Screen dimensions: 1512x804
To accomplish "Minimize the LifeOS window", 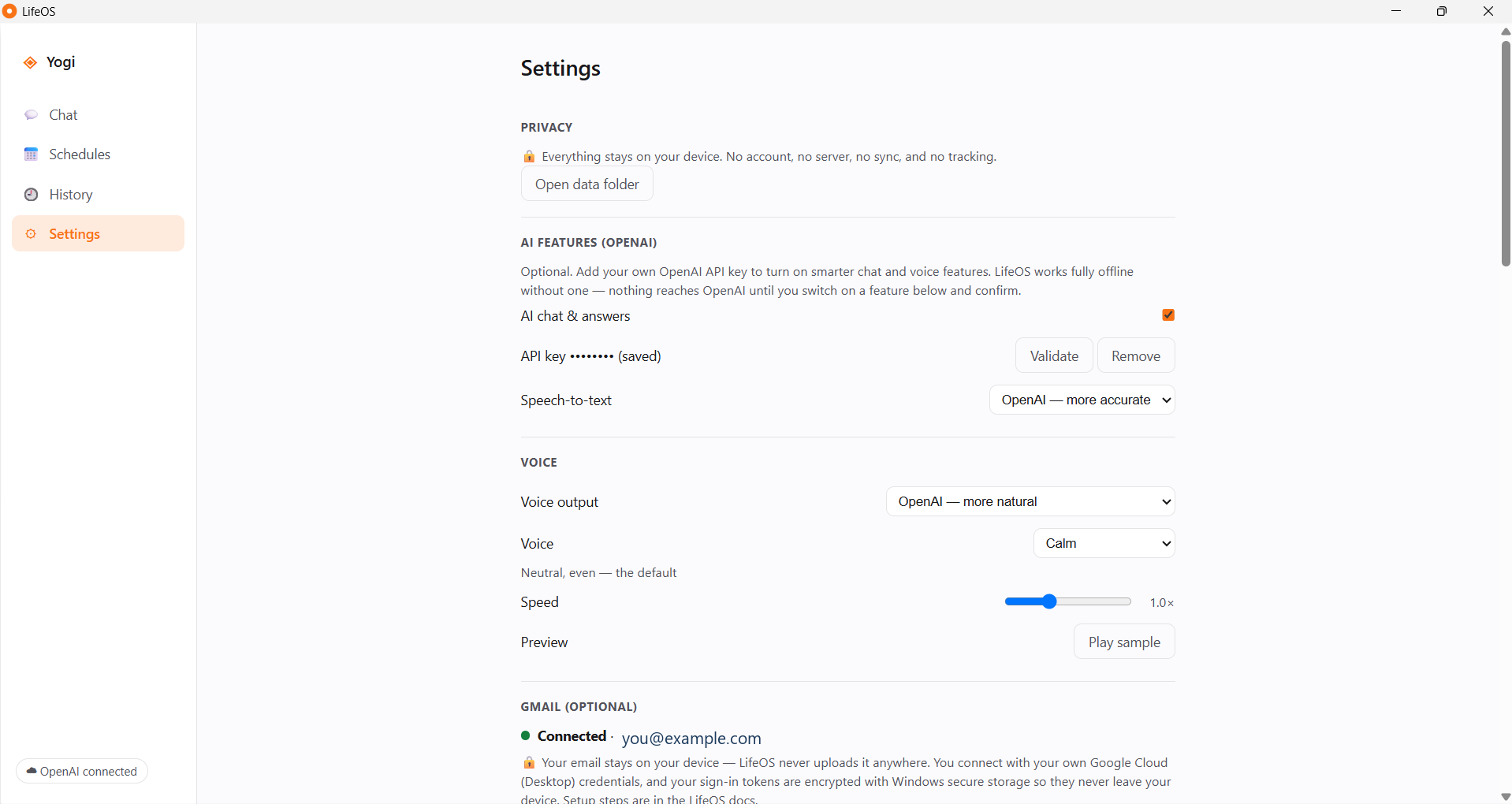I will 1396,11.
